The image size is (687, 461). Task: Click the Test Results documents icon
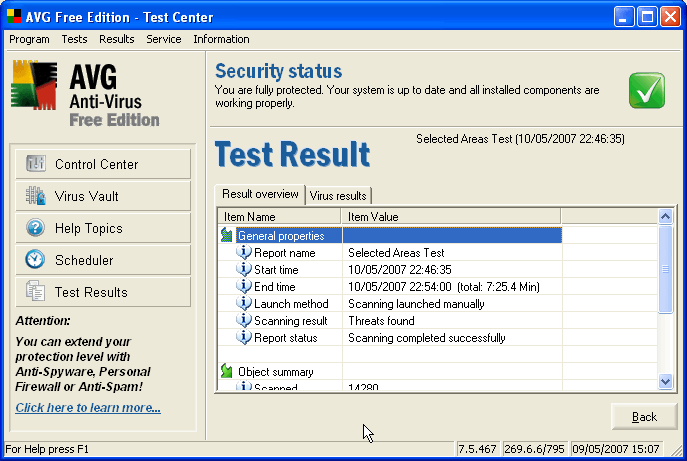point(35,291)
